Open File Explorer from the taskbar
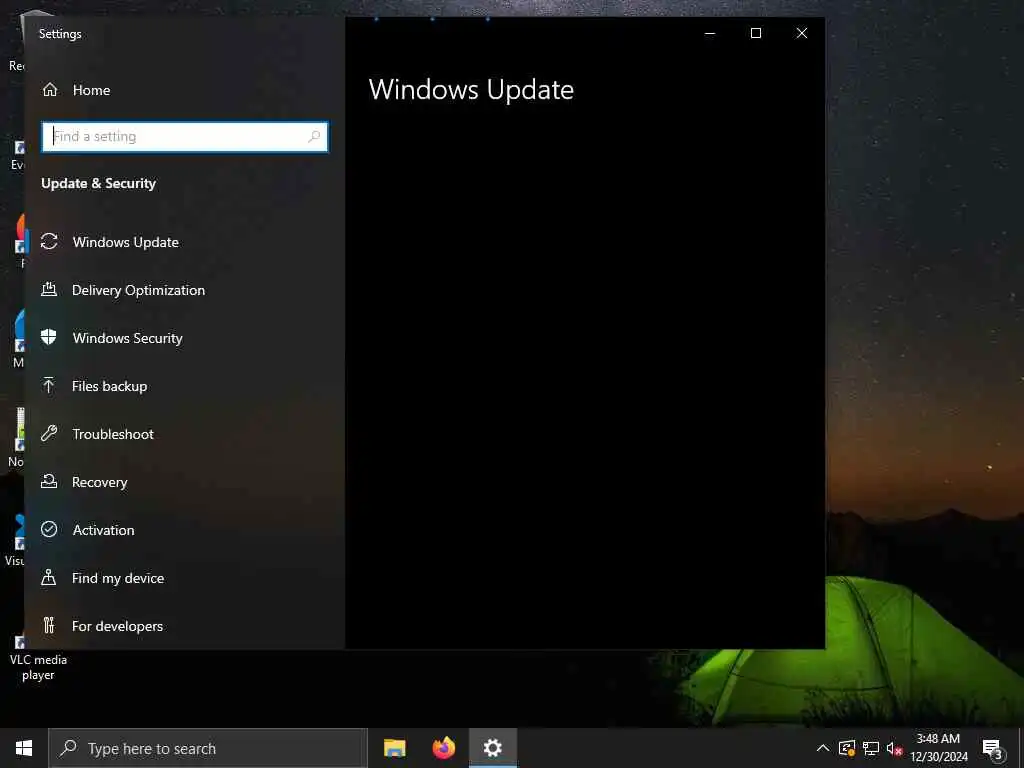 tap(394, 748)
